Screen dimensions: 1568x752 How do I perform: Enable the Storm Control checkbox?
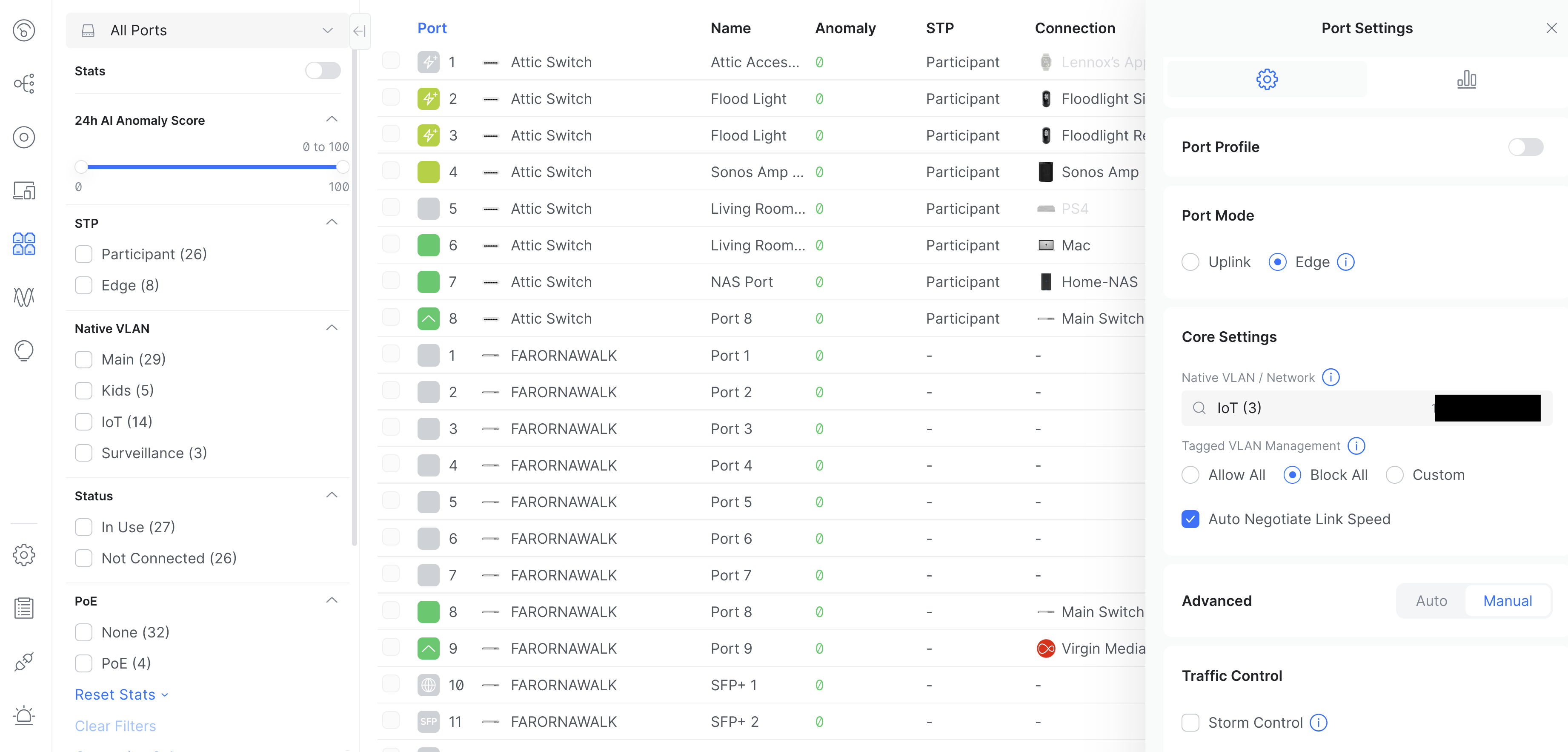click(x=1190, y=723)
